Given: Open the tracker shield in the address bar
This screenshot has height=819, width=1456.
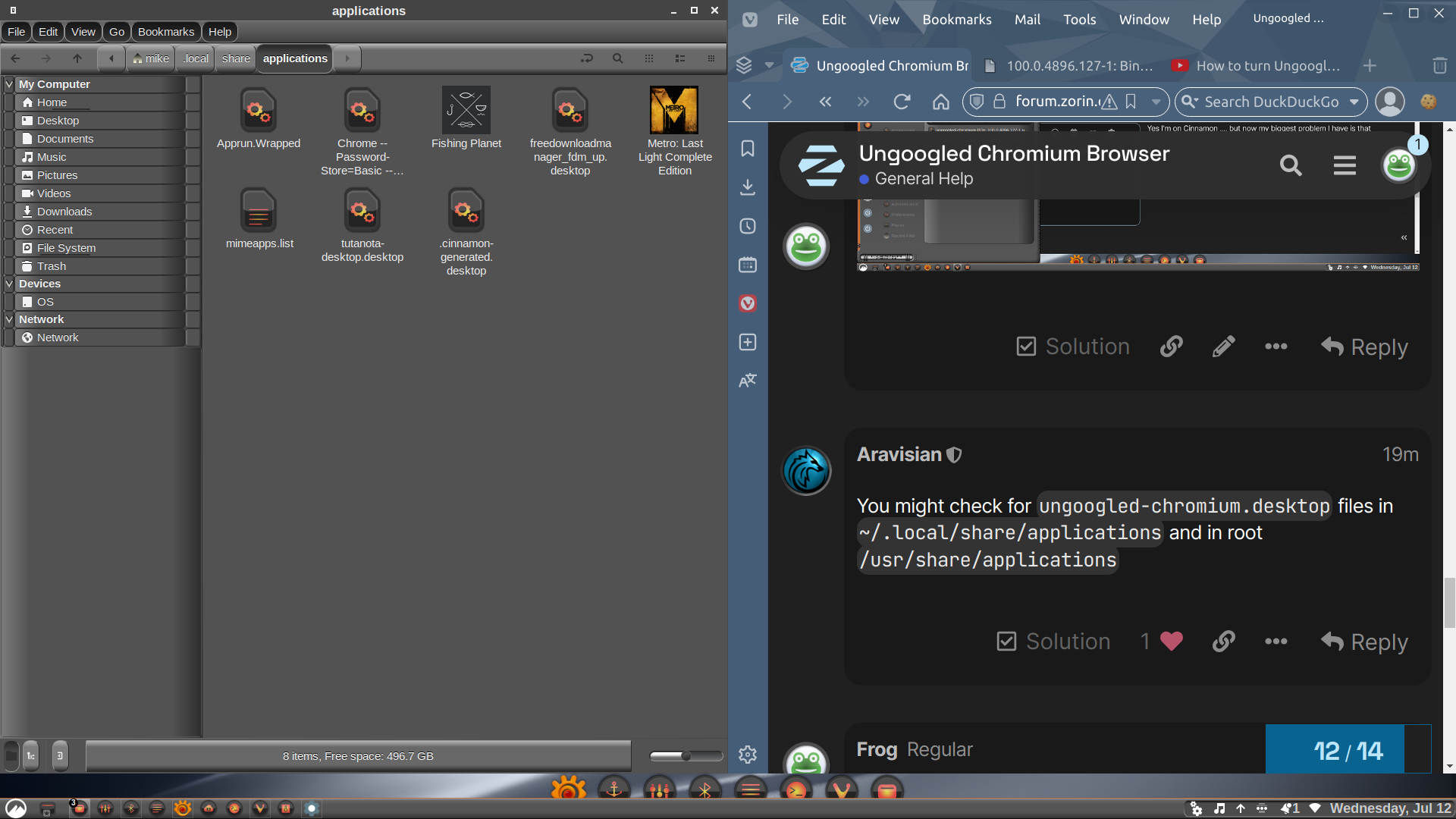Looking at the screenshot, I should (977, 102).
